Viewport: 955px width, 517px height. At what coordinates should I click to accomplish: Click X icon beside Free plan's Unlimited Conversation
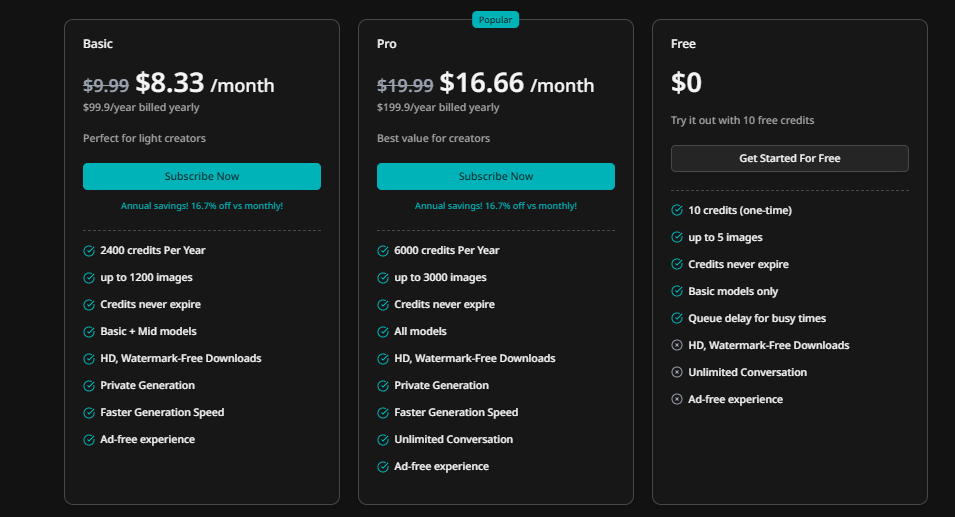pos(677,372)
